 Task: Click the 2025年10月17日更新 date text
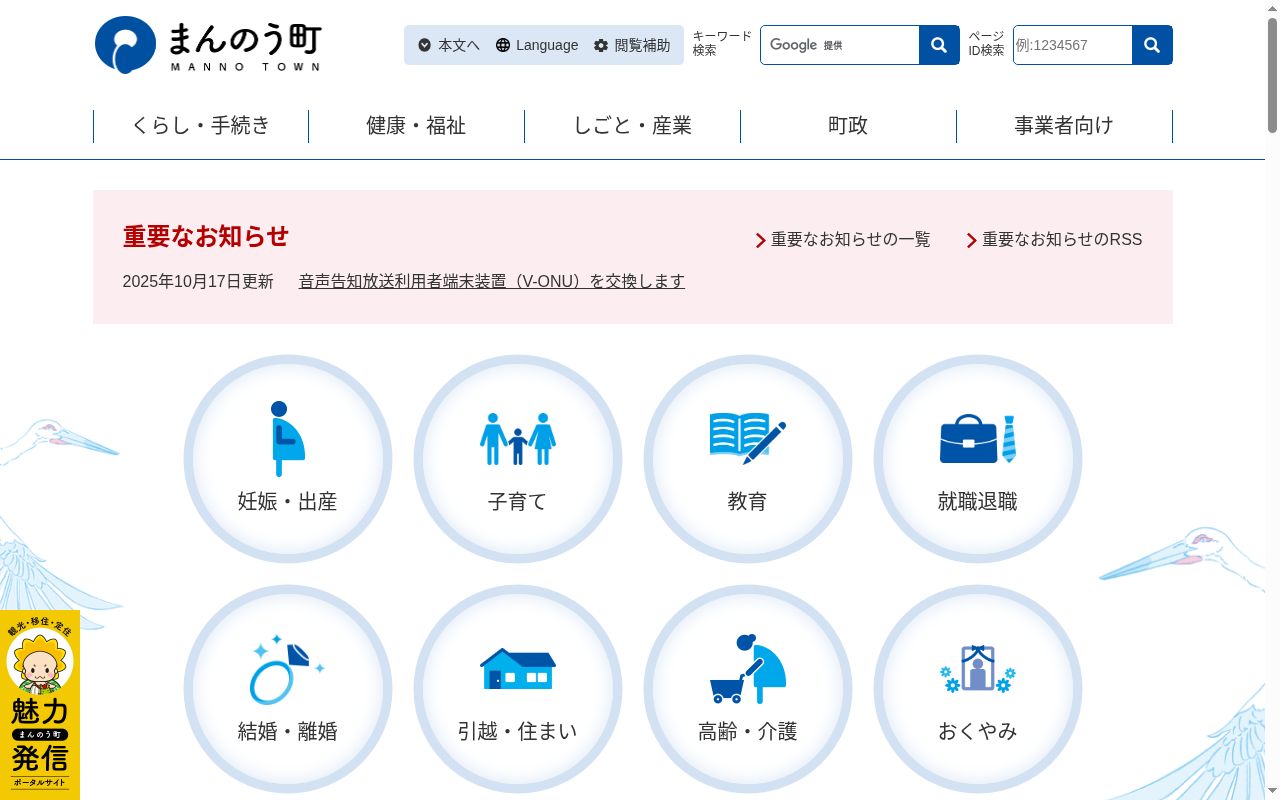click(198, 282)
